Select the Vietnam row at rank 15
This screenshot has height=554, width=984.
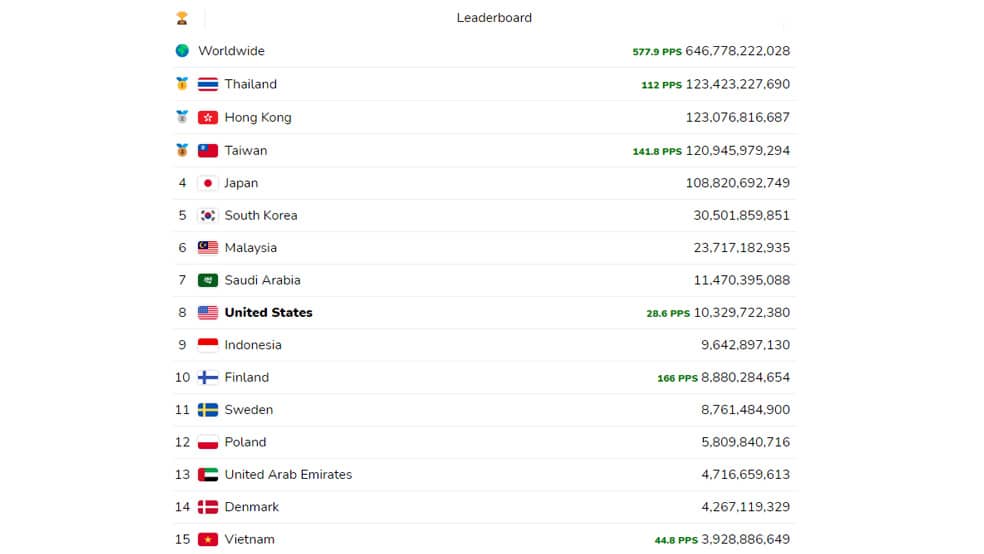click(x=484, y=539)
